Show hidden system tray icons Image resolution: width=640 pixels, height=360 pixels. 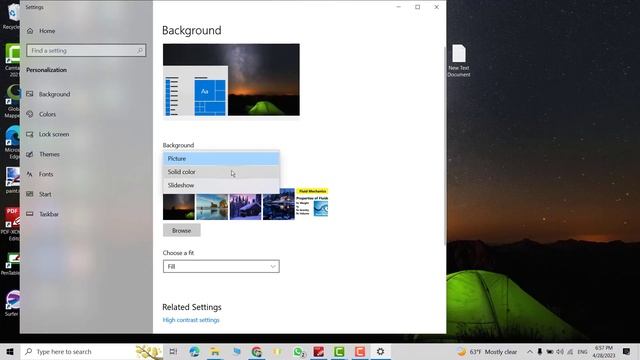click(x=529, y=351)
